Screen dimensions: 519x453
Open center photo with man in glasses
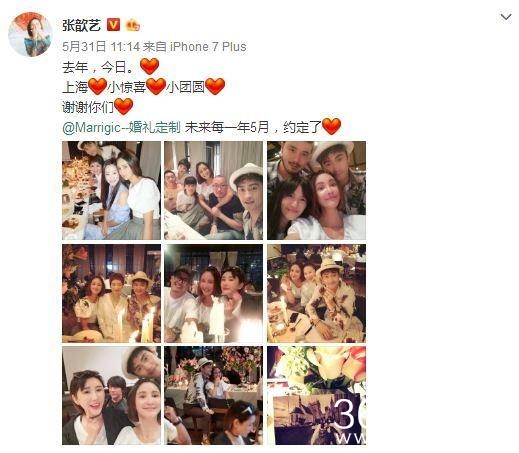tap(213, 293)
